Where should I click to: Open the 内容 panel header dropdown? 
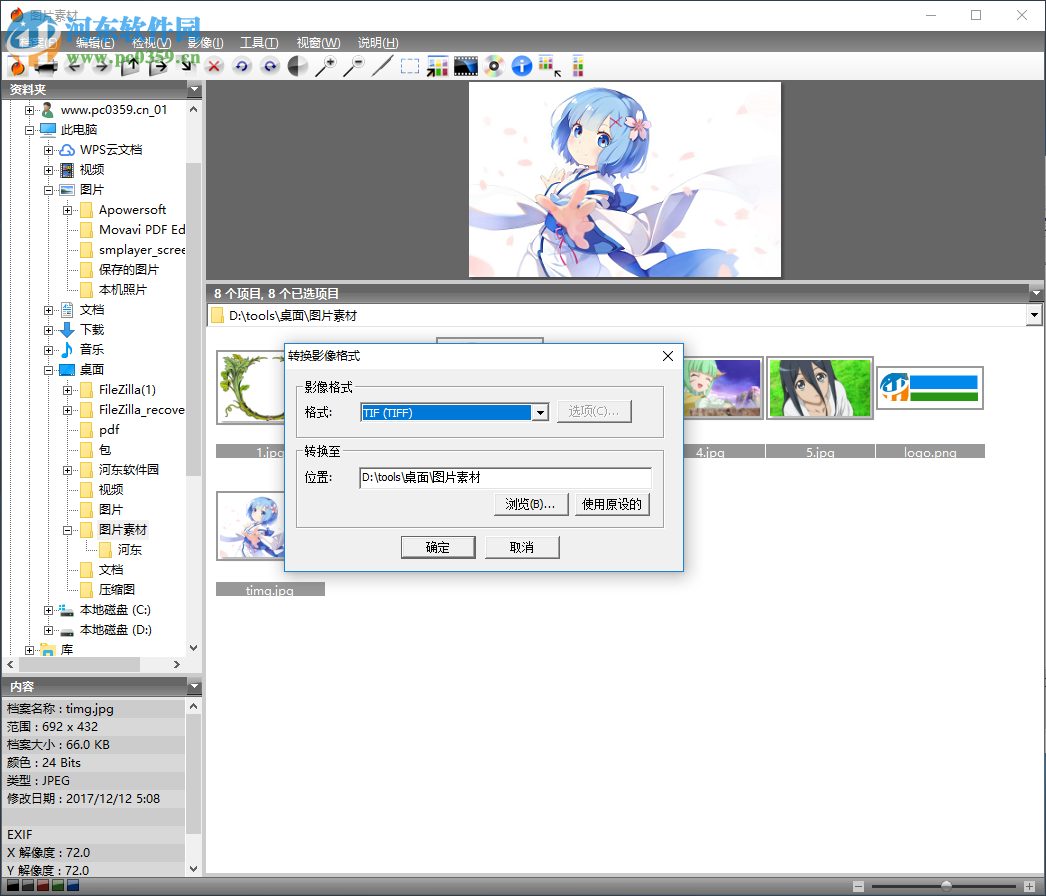(194, 687)
